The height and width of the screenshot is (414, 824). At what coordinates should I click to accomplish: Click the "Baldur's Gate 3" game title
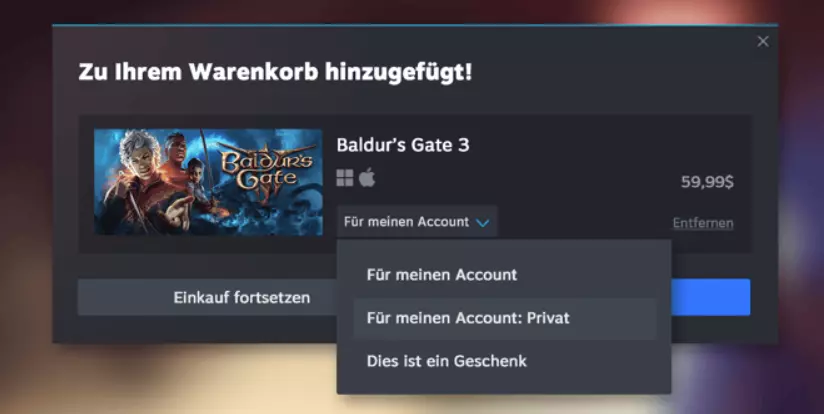point(403,145)
